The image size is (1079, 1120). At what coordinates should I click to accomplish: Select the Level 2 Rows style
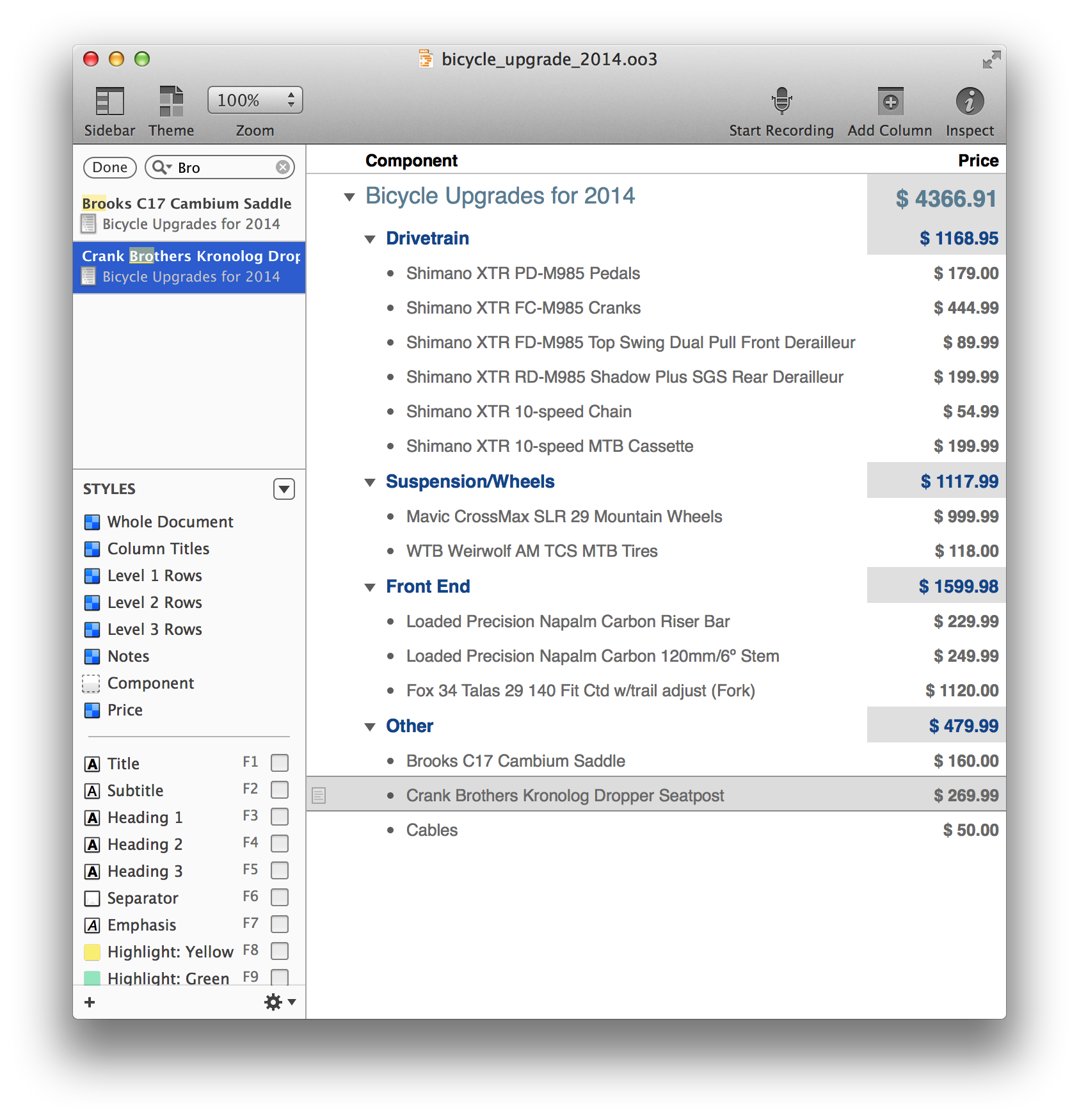coord(155,603)
